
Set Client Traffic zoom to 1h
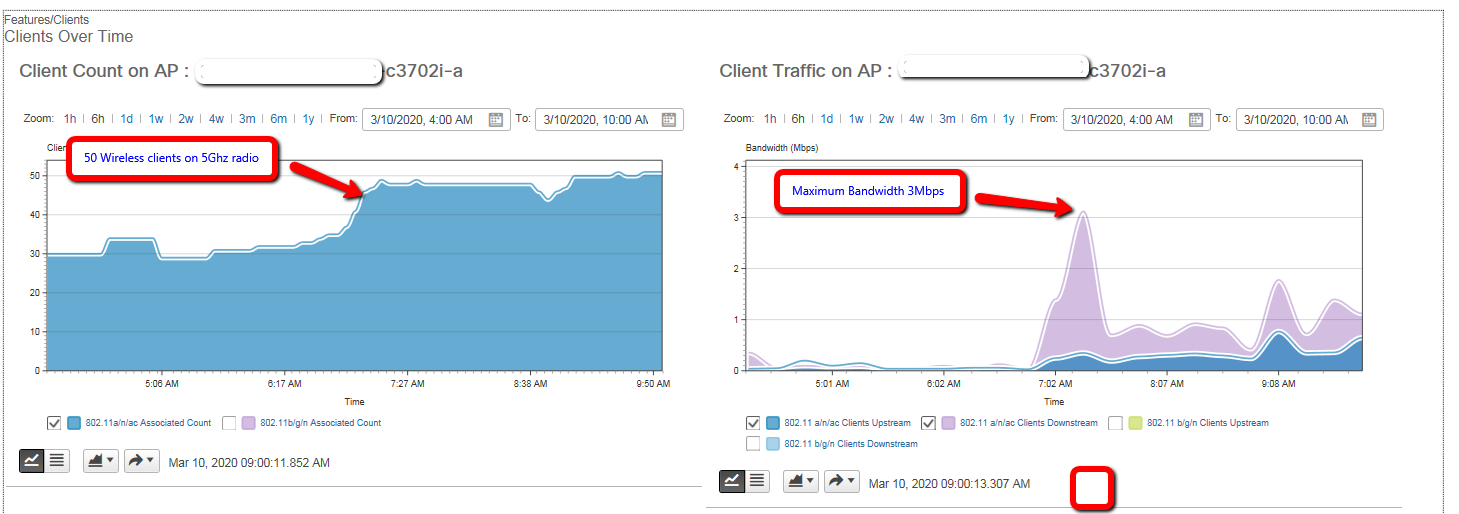pos(770,119)
